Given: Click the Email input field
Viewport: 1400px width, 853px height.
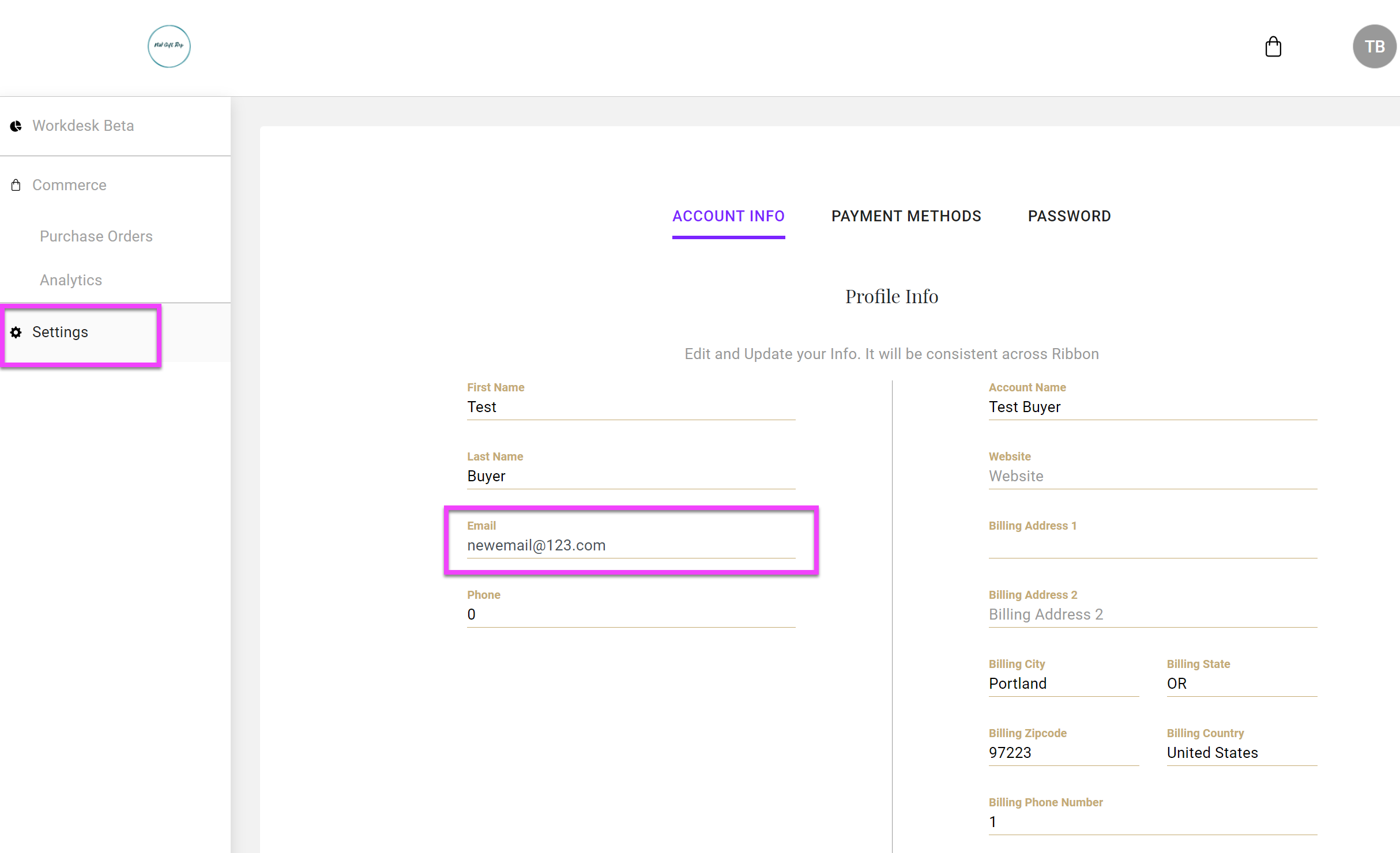Looking at the screenshot, I should [x=631, y=545].
